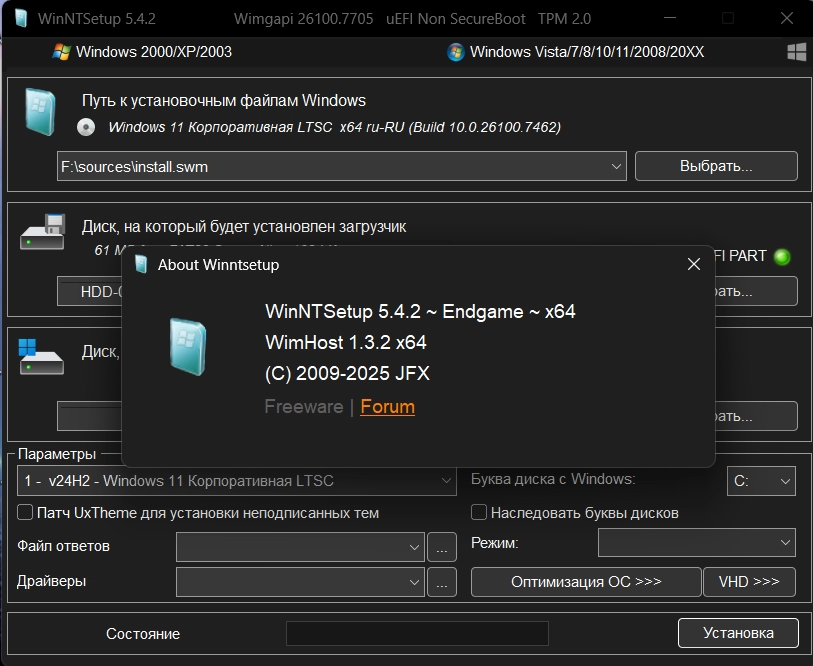Expand the answer file combo box

(x=300, y=547)
